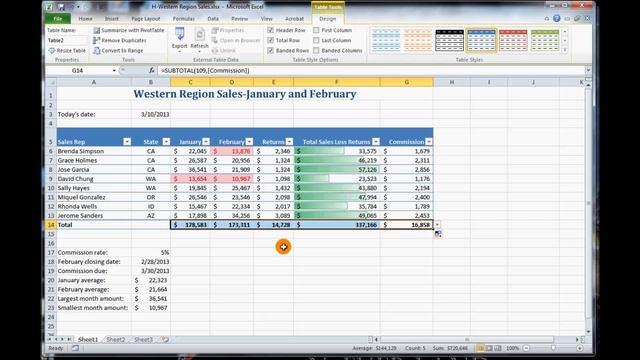Click Convert to Range tool
Viewport: 640px width, 360px height.
click(118, 51)
